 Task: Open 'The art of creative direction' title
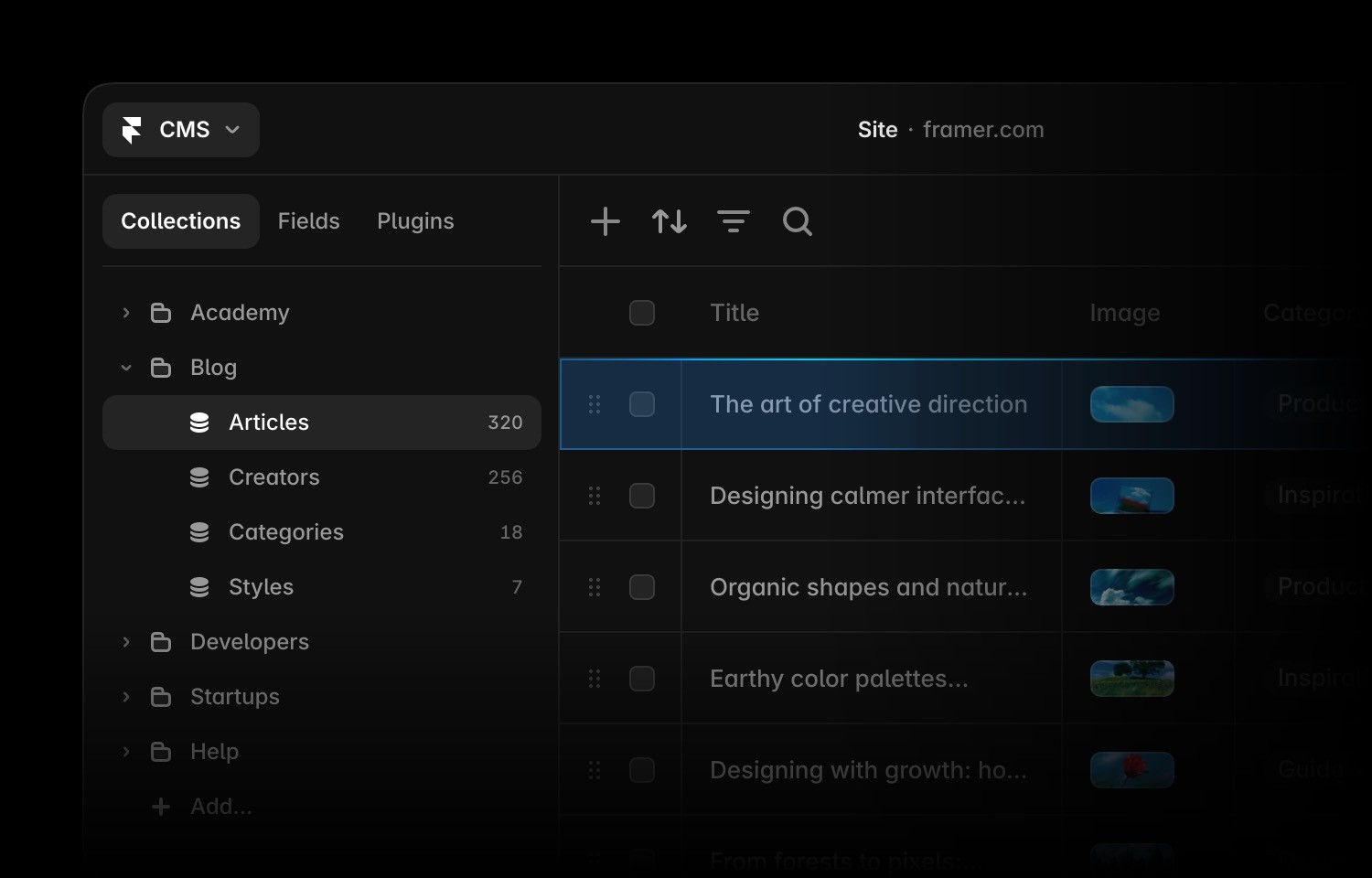869,404
